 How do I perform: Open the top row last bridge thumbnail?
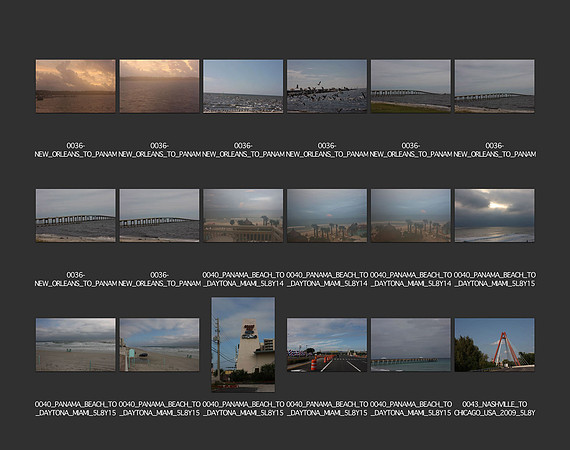pyautogui.click(x=494, y=86)
